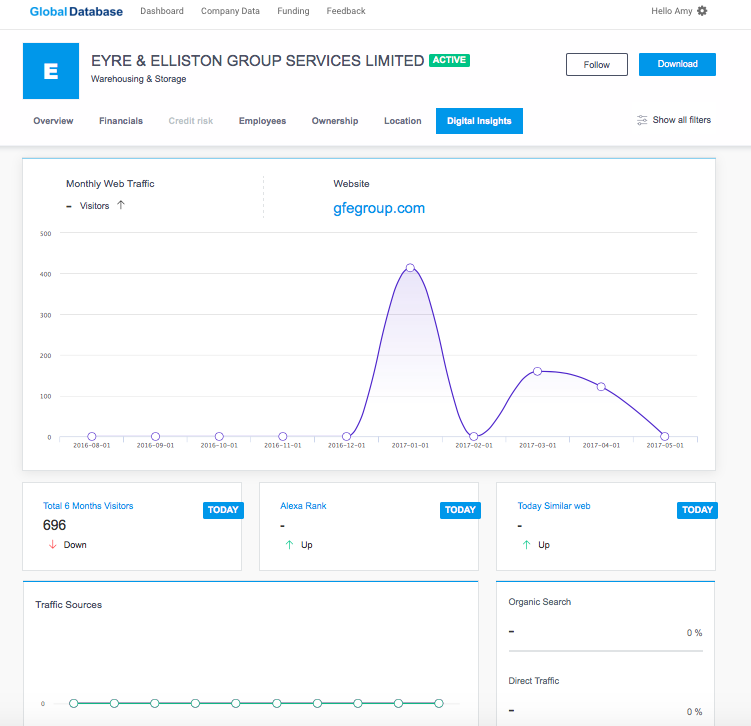Click the Follow button
This screenshot has width=751, height=726.
pyautogui.click(x=597, y=65)
